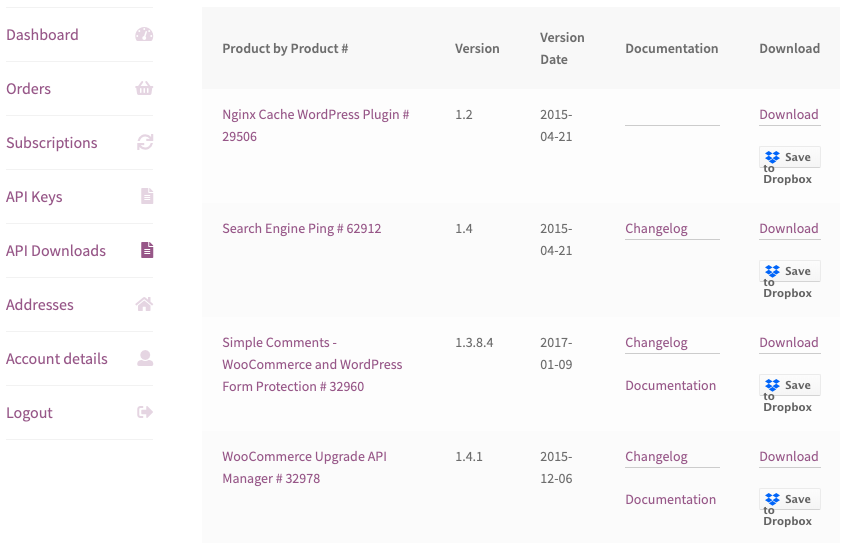Screen dimensions: 845x543
Task: Go to the Subscriptions section
Action: [x=52, y=143]
